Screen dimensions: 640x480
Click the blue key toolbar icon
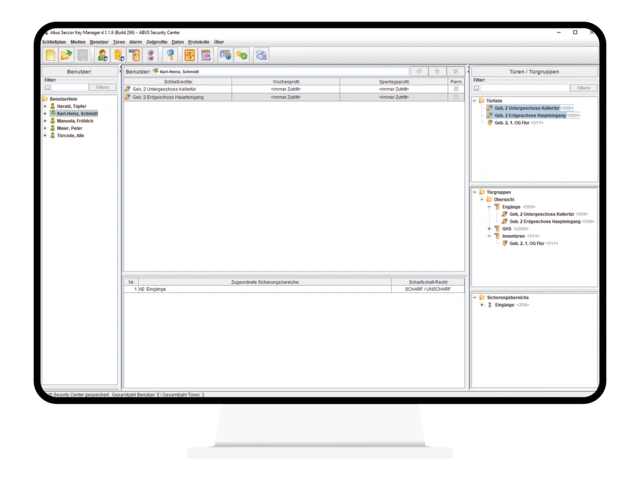click(171, 55)
